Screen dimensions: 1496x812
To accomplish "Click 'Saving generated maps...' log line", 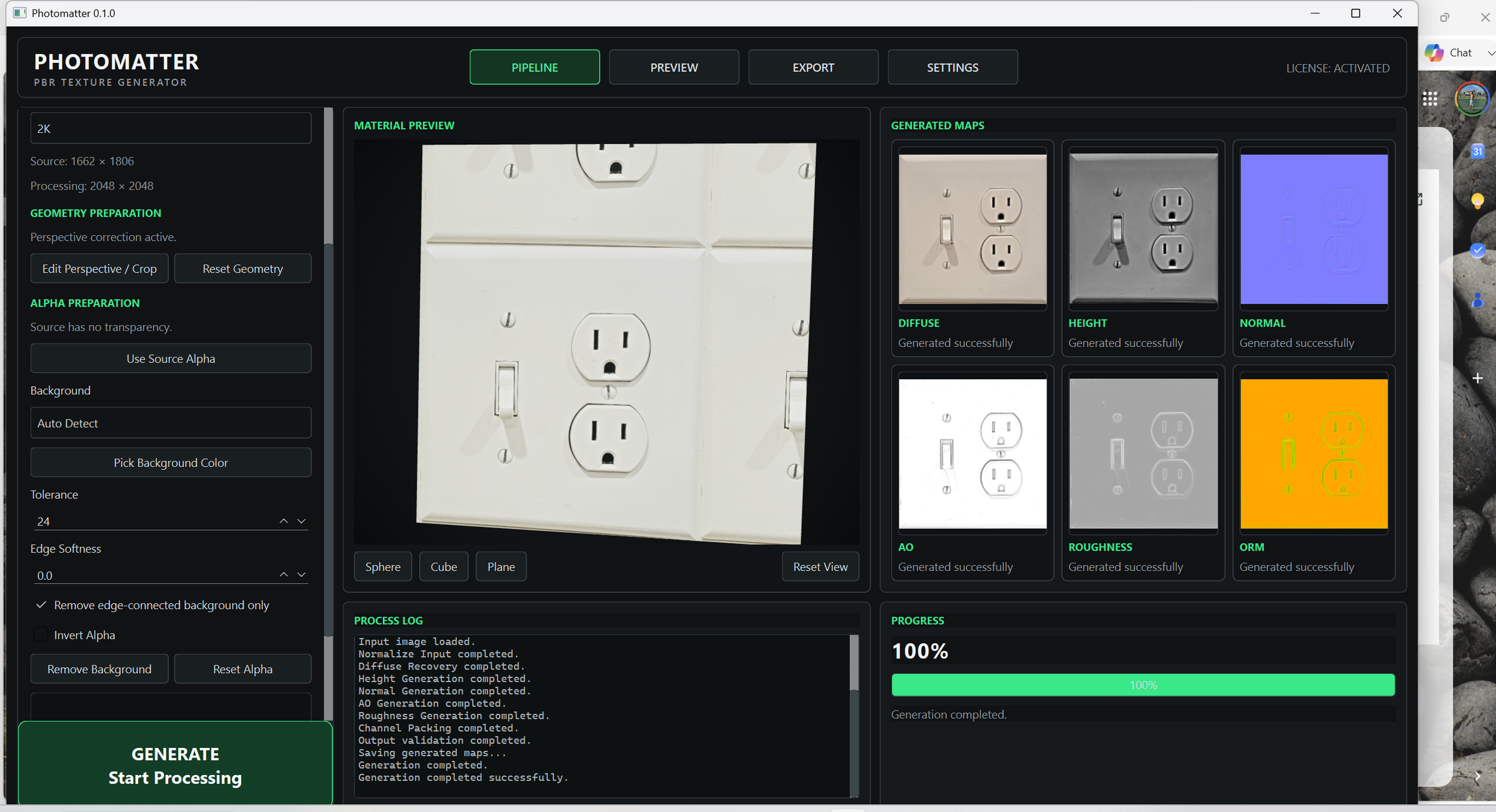I will tap(432, 753).
